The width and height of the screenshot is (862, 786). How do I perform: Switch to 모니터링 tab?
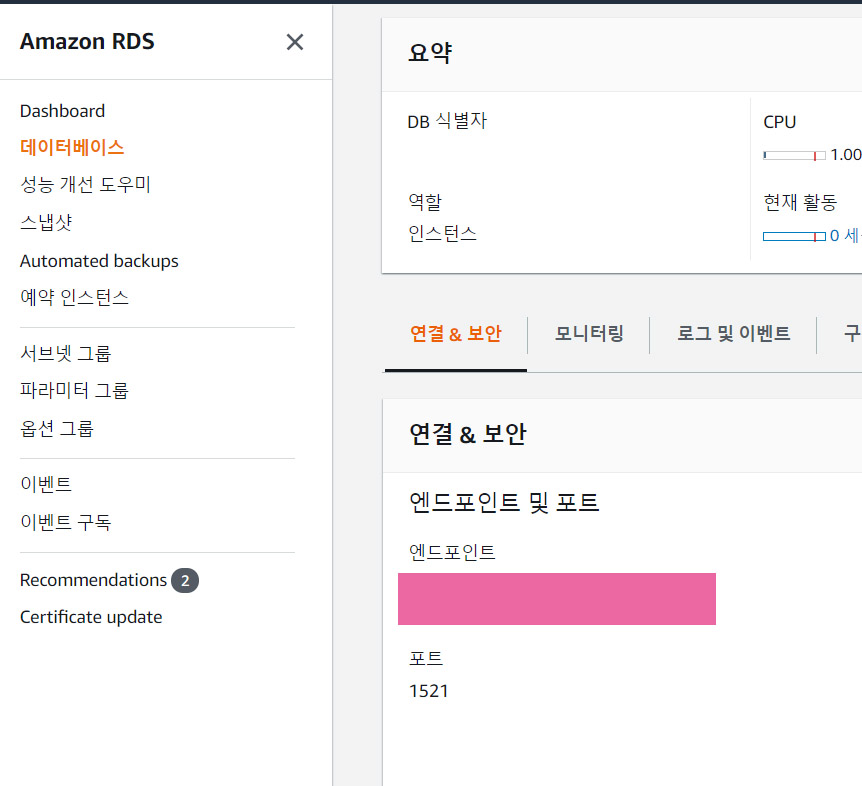coord(589,334)
